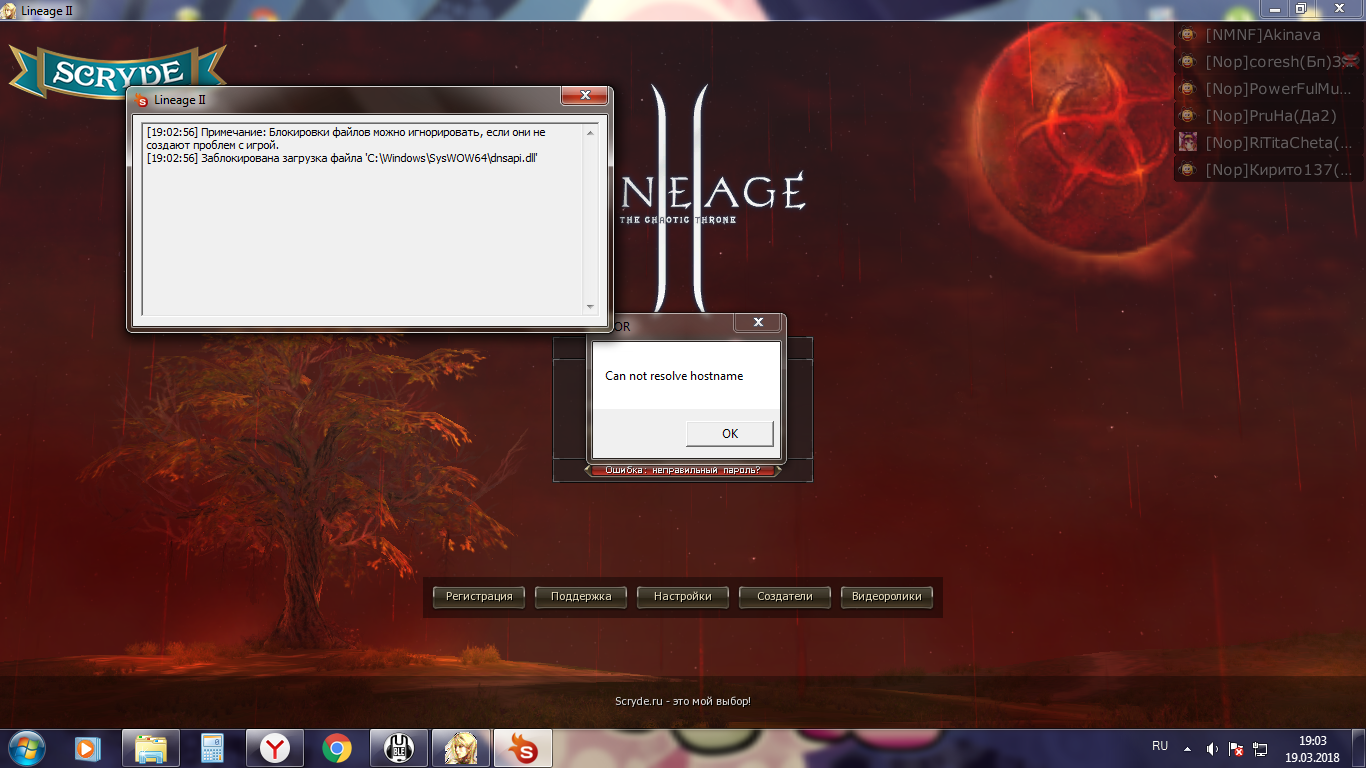Open Windows Explorer folder in the taskbar
Screen dimensions: 1366x768
click(151, 747)
